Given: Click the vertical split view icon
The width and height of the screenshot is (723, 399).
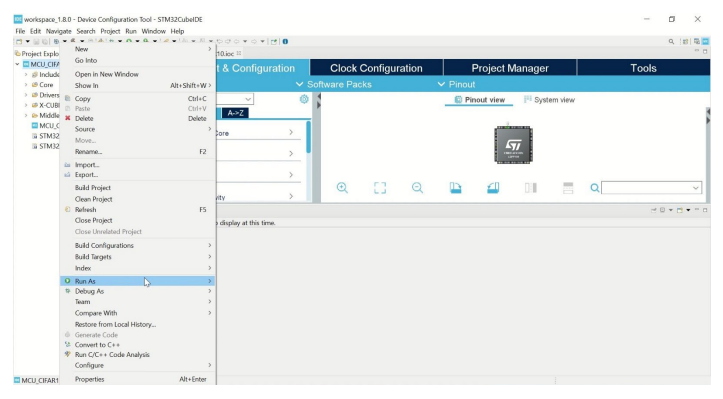Looking at the screenshot, I should point(531,188).
